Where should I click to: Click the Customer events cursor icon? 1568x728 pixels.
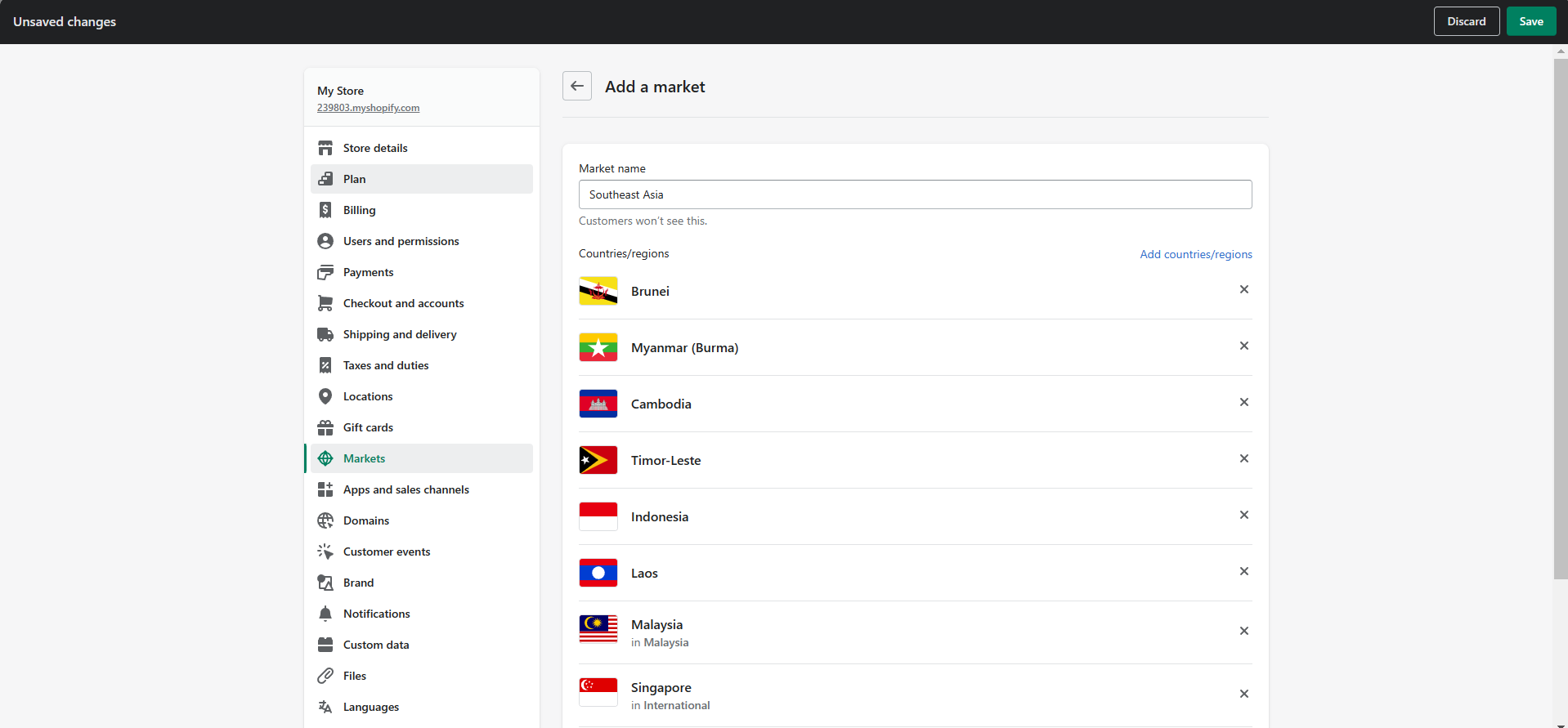[x=325, y=552]
